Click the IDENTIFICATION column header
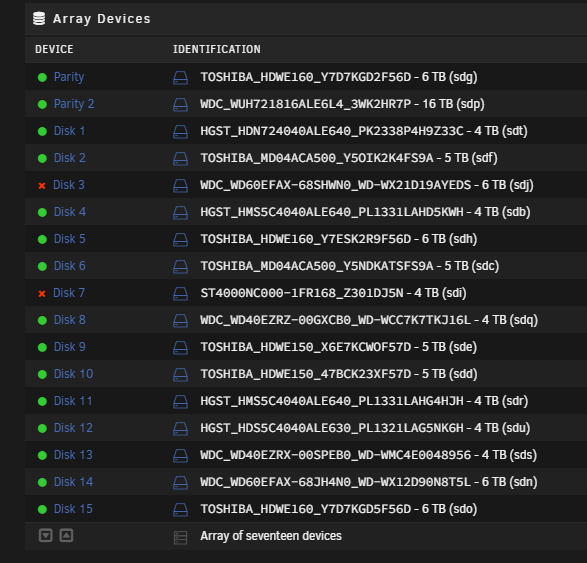Viewport: 587px width, 563px height. point(216,49)
